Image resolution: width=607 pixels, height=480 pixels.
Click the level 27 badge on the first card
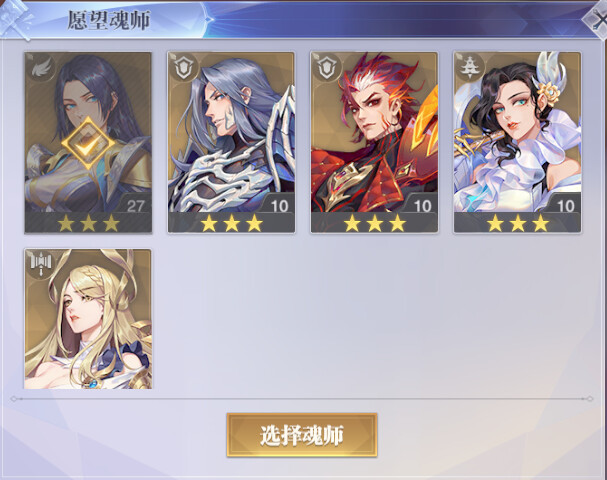[x=135, y=205]
